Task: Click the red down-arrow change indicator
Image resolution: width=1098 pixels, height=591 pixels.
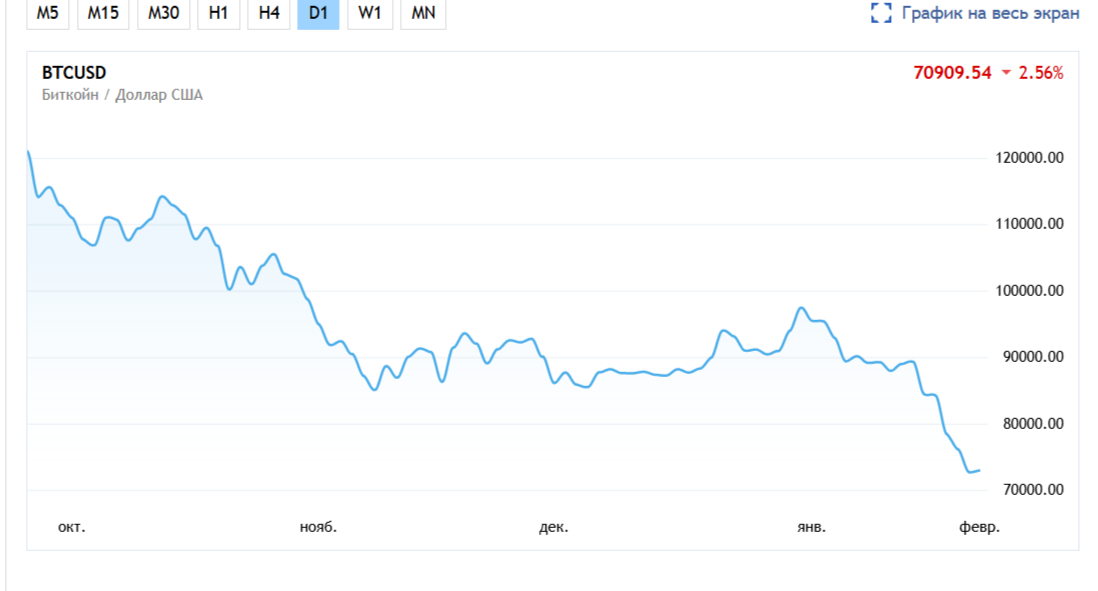Action: (x=1006, y=73)
